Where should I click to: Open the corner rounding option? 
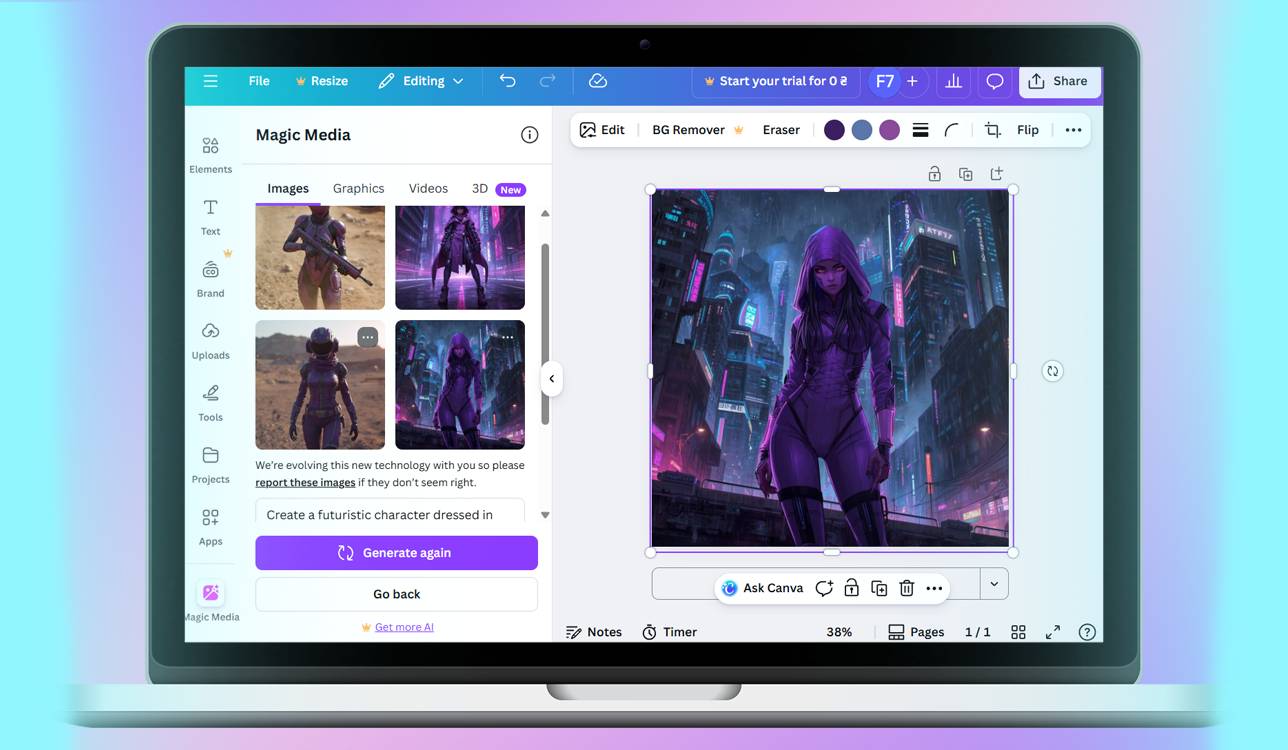tap(952, 130)
